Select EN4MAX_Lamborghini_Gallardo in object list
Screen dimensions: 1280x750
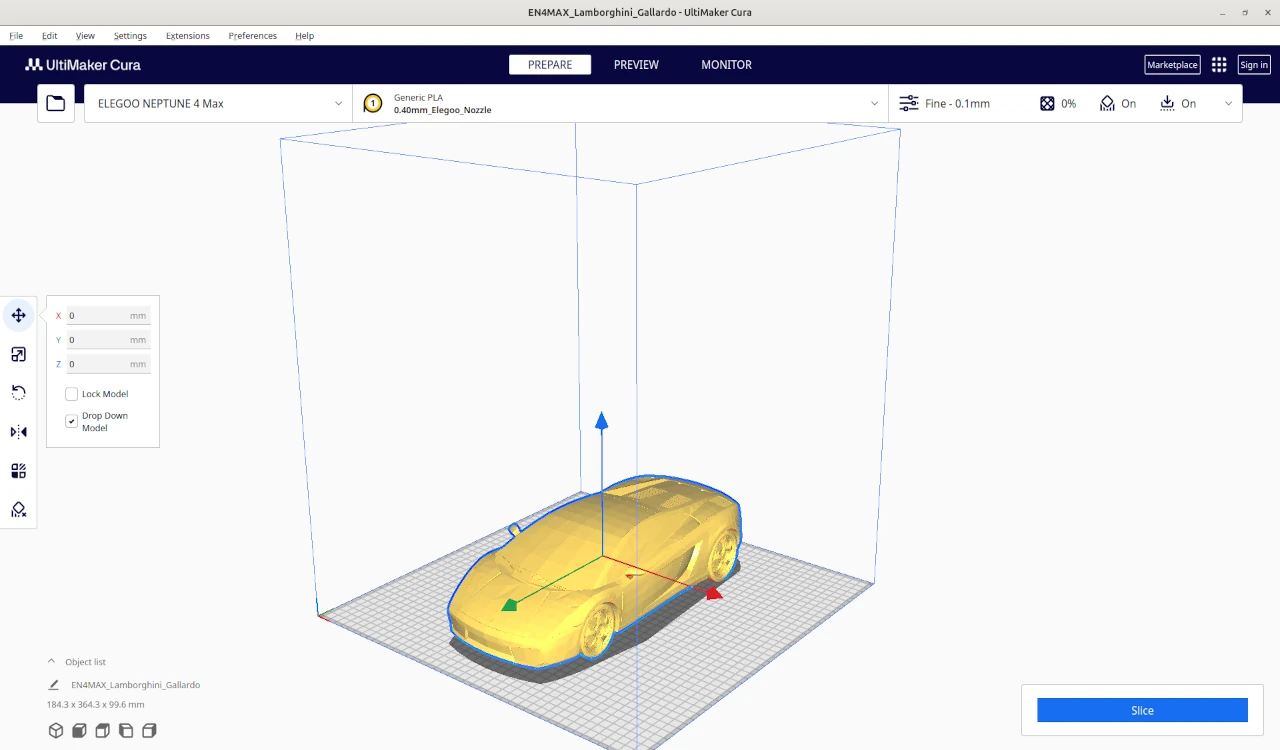135,685
